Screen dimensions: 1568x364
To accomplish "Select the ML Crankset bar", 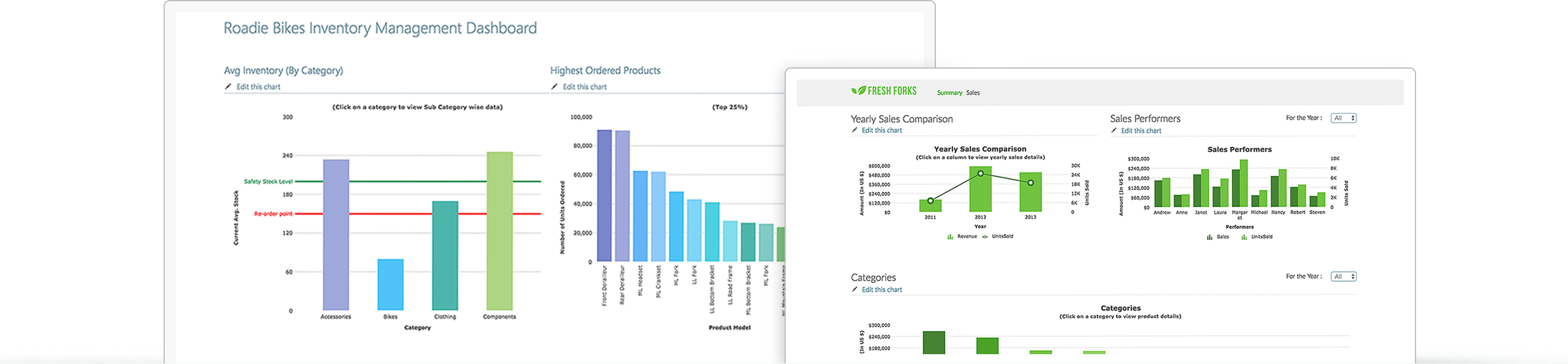I will tap(658, 217).
